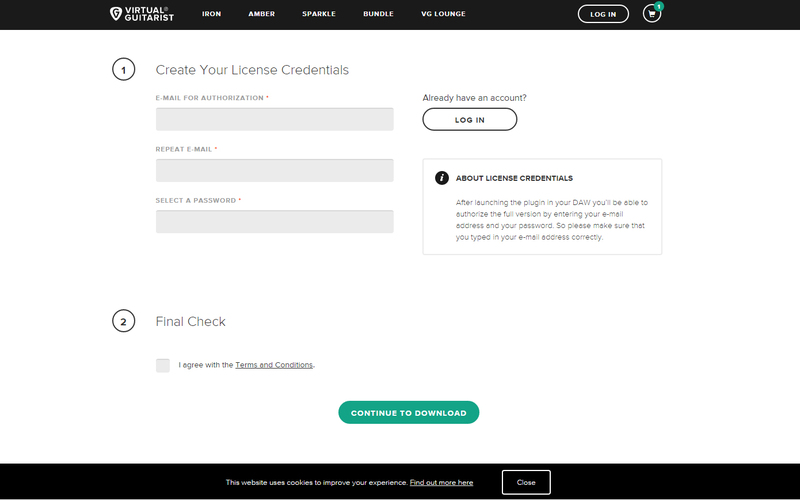This screenshot has width=800, height=501.
Task: Visit the VG LOUNGE section
Action: (x=441, y=14)
